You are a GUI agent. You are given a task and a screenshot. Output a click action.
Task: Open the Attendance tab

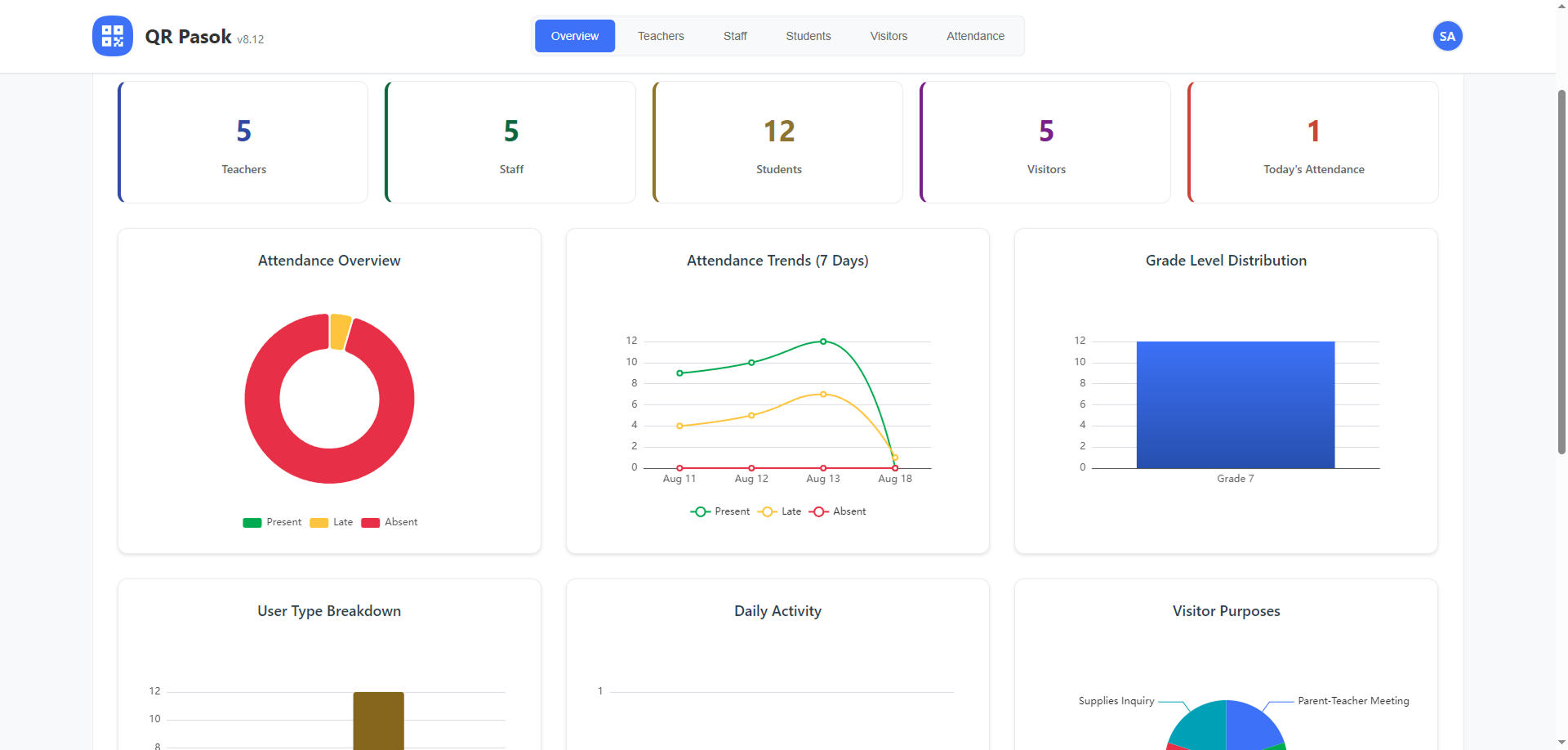pos(975,36)
